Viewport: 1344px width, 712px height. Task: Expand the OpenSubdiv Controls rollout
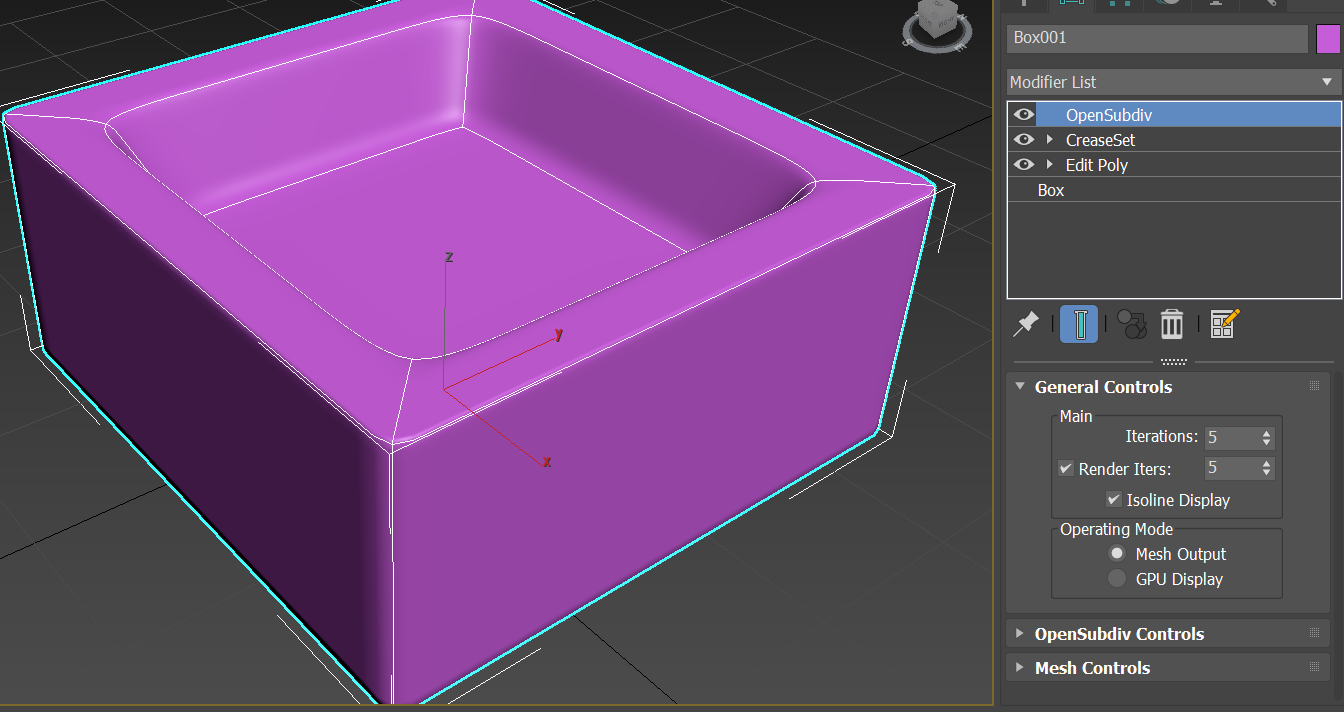(1019, 633)
